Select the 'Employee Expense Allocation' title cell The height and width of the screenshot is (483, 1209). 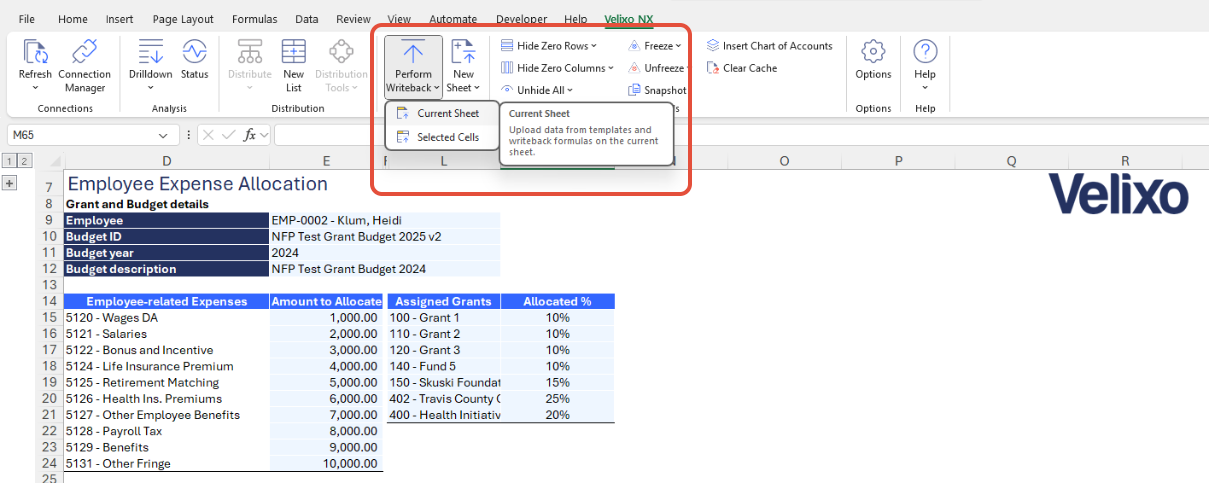coord(197,184)
